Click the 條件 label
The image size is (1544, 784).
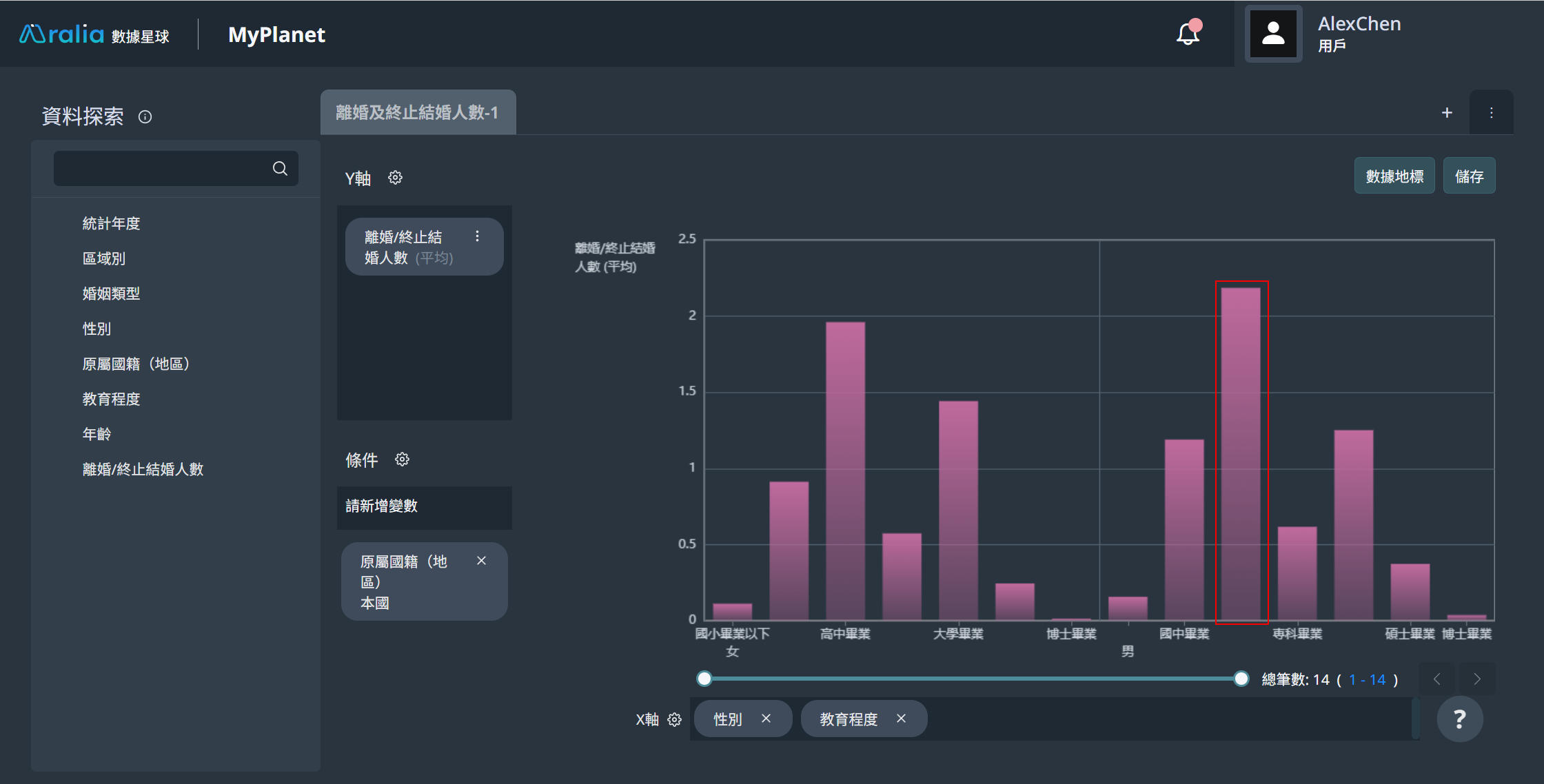(362, 460)
